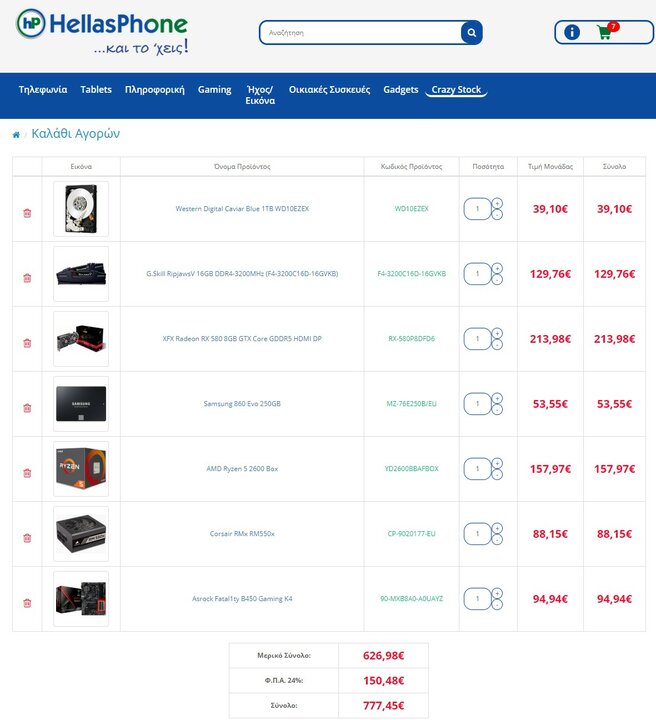The height and width of the screenshot is (720, 656).
Task: Increase quantity of G.Skill RipjawsV RAM
Action: [x=497, y=268]
